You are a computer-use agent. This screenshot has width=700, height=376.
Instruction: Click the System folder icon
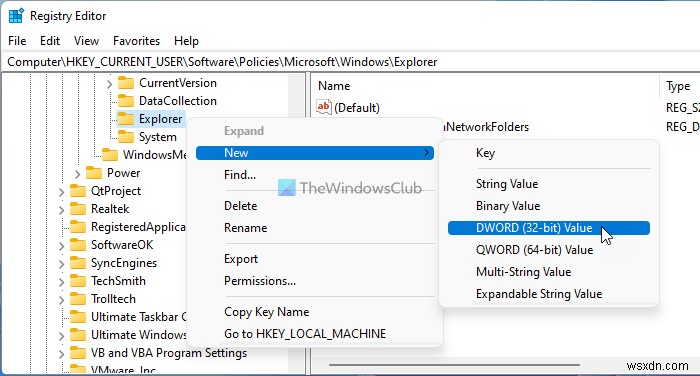pos(126,137)
